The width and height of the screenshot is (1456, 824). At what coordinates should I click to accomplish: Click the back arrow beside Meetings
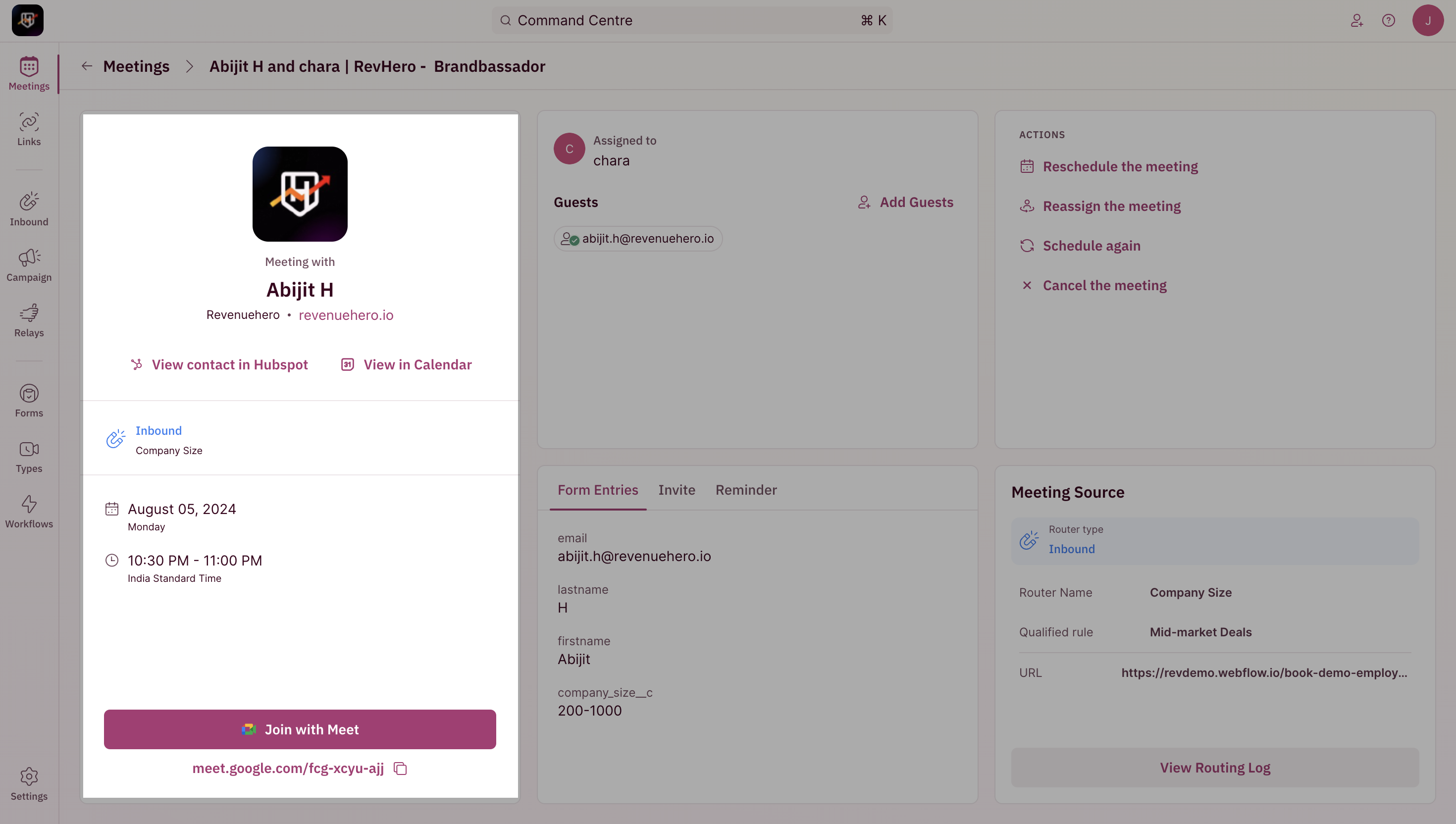click(87, 66)
